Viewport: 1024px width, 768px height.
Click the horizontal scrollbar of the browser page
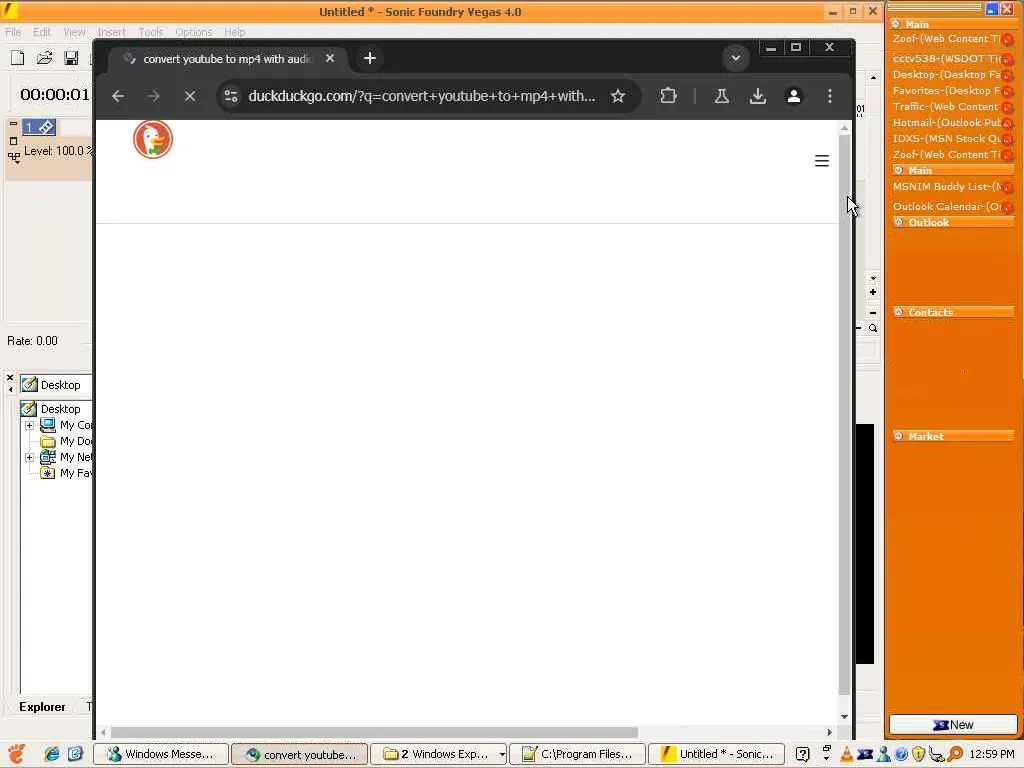point(374,732)
